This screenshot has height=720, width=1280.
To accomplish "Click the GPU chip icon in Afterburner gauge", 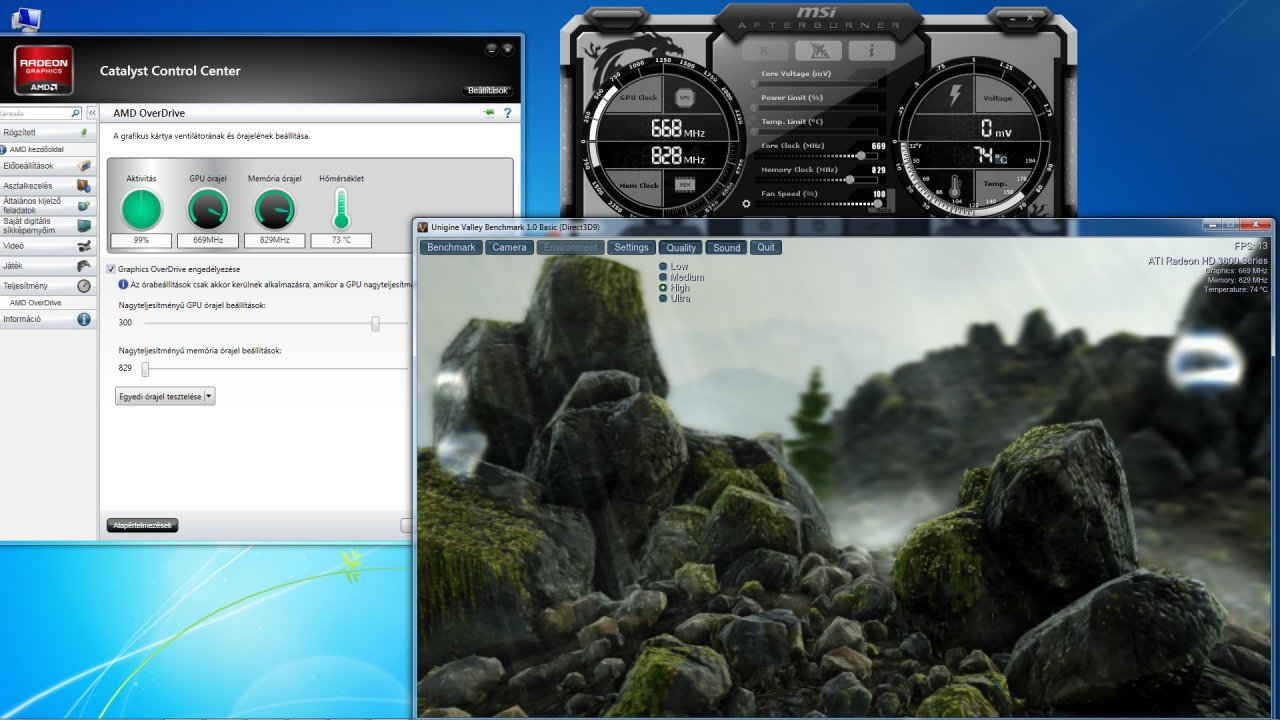I will click(685, 98).
